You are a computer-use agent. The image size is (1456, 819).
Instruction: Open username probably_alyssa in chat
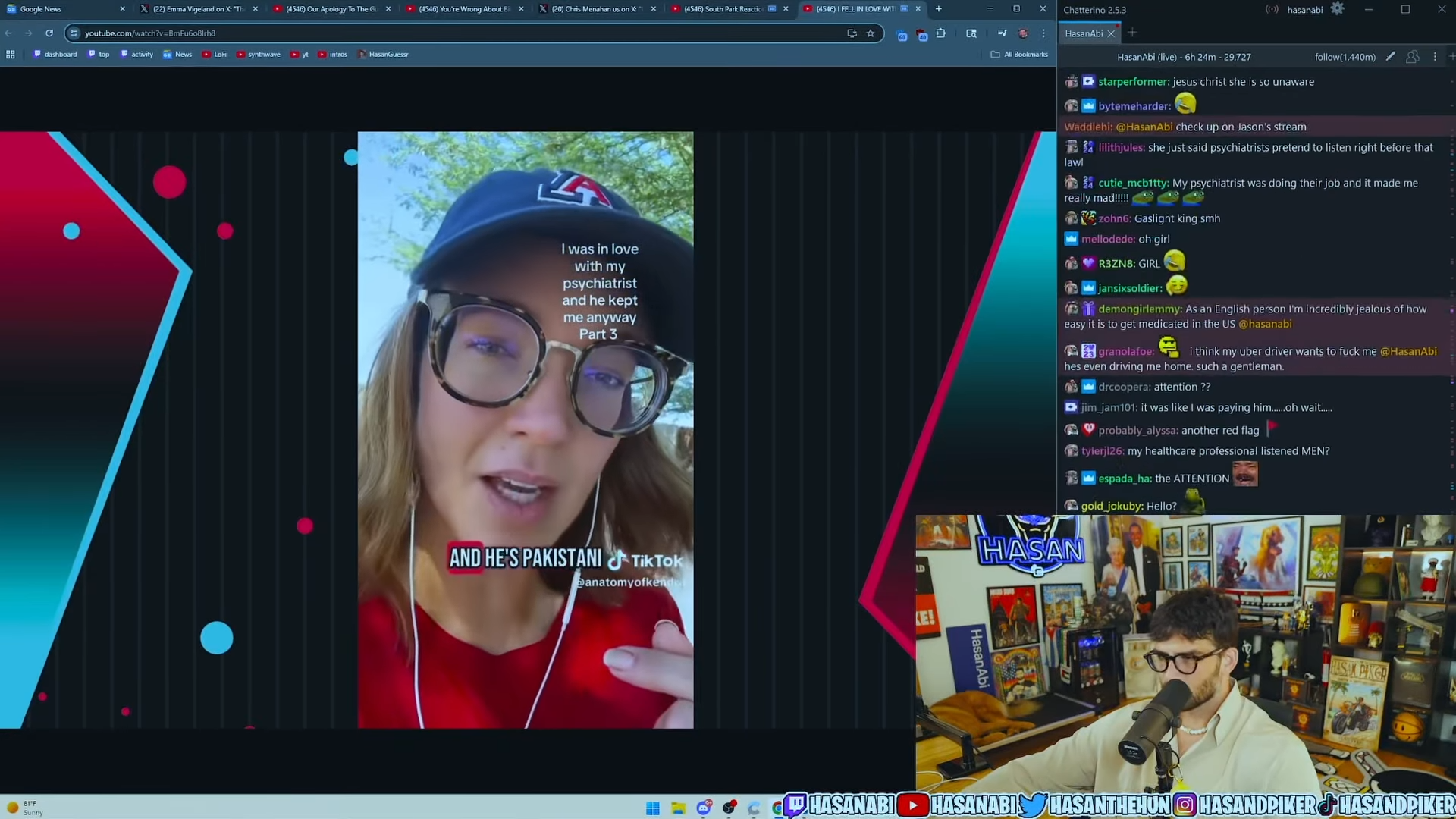pyautogui.click(x=1137, y=431)
